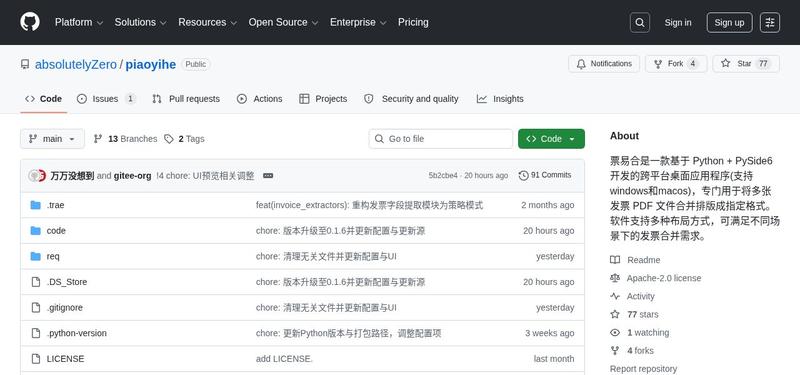Open the Pricing link

(x=413, y=22)
